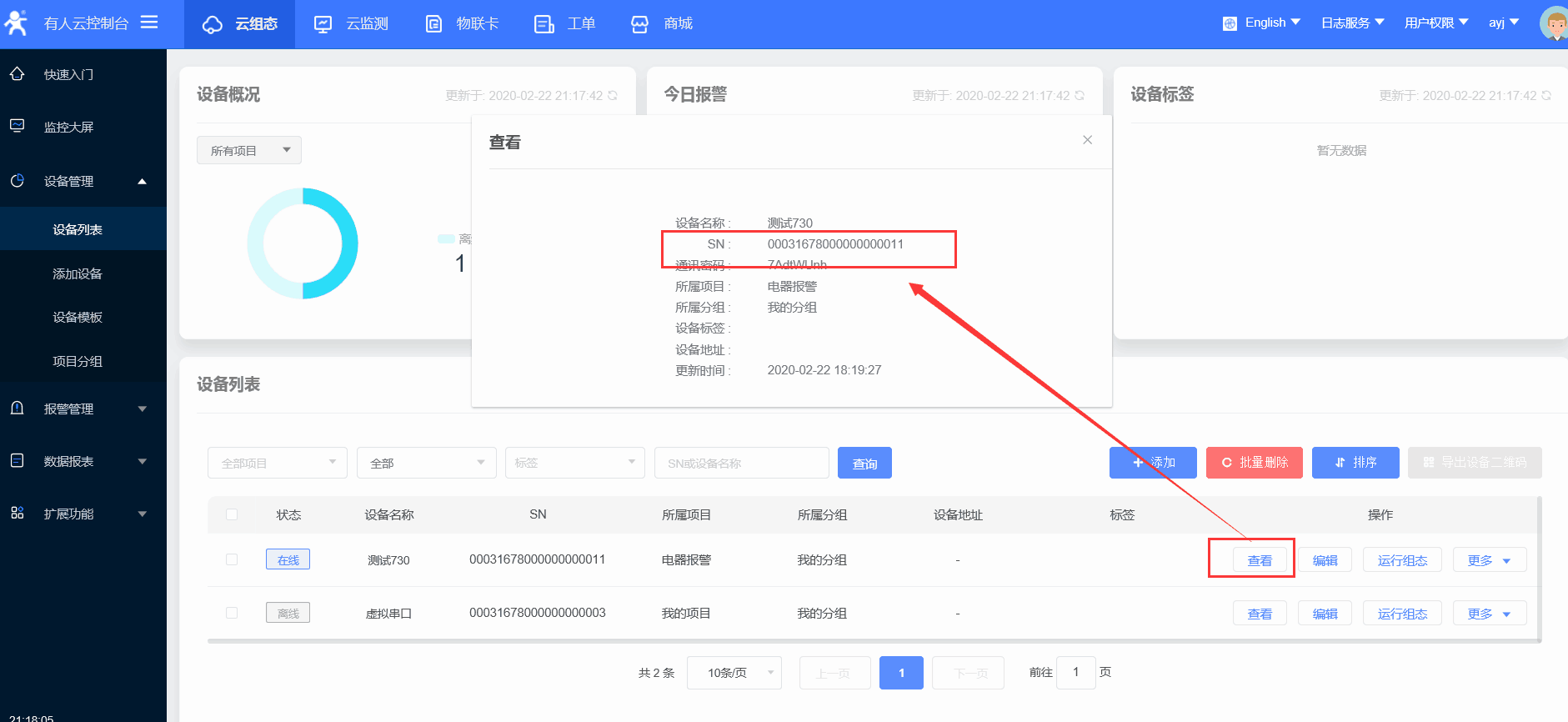Open 快速入门 from the sidebar

pyautogui.click(x=68, y=74)
